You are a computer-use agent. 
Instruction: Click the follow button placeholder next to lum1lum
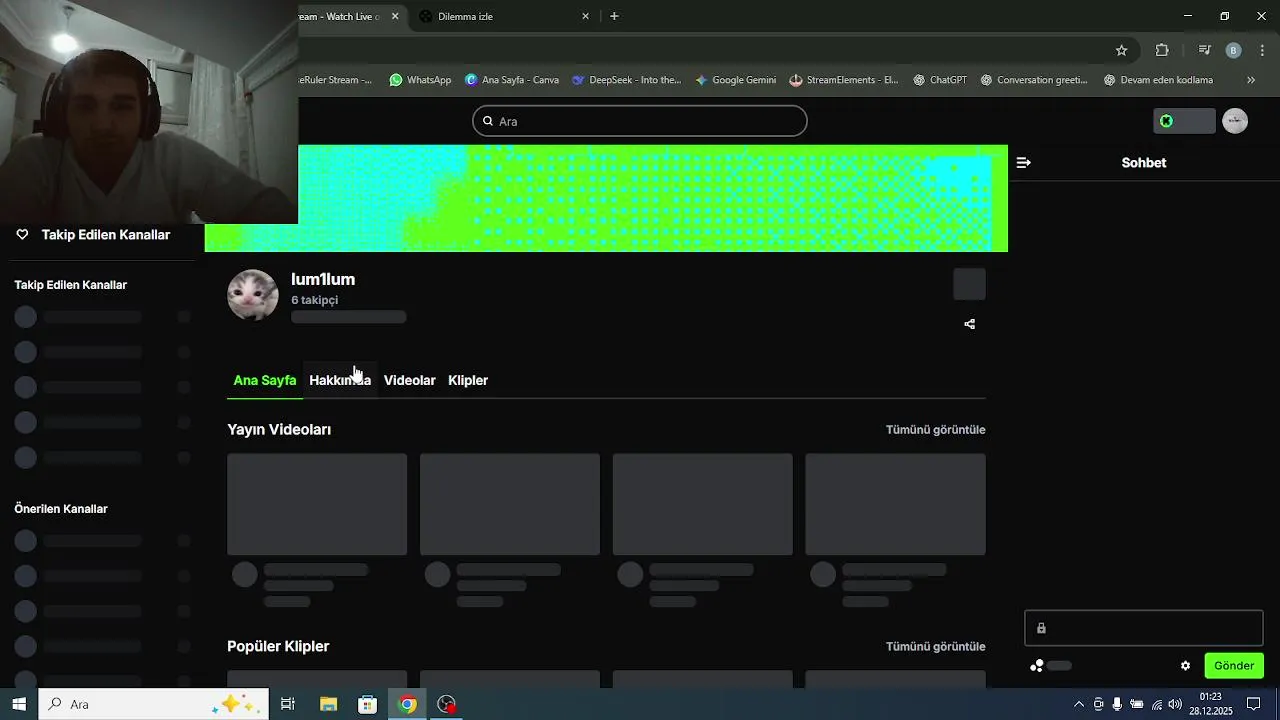point(969,284)
